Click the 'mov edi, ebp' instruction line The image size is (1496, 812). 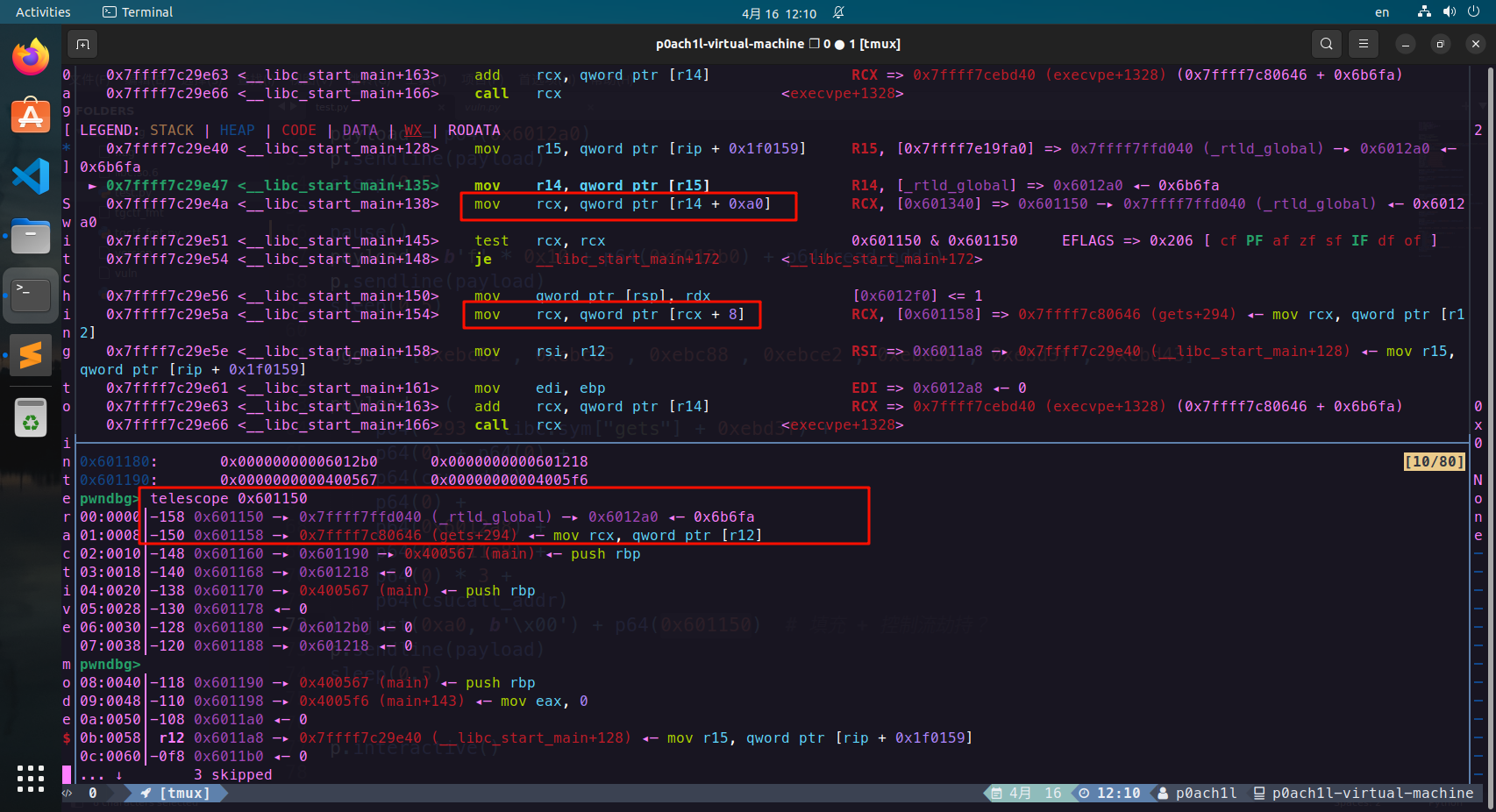coord(539,388)
